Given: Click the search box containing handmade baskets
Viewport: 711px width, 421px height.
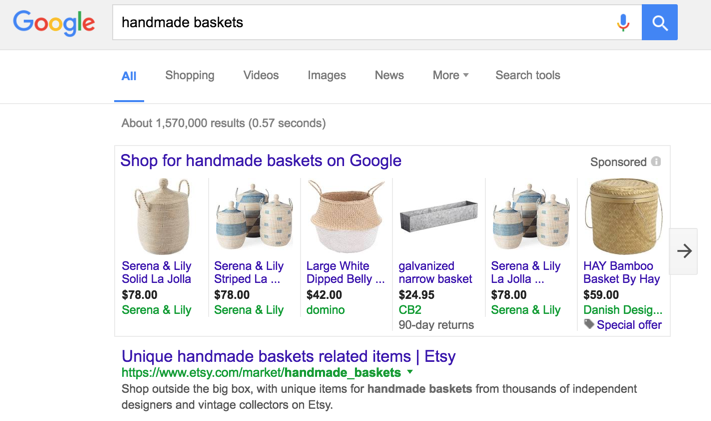Looking at the screenshot, I should click(360, 22).
